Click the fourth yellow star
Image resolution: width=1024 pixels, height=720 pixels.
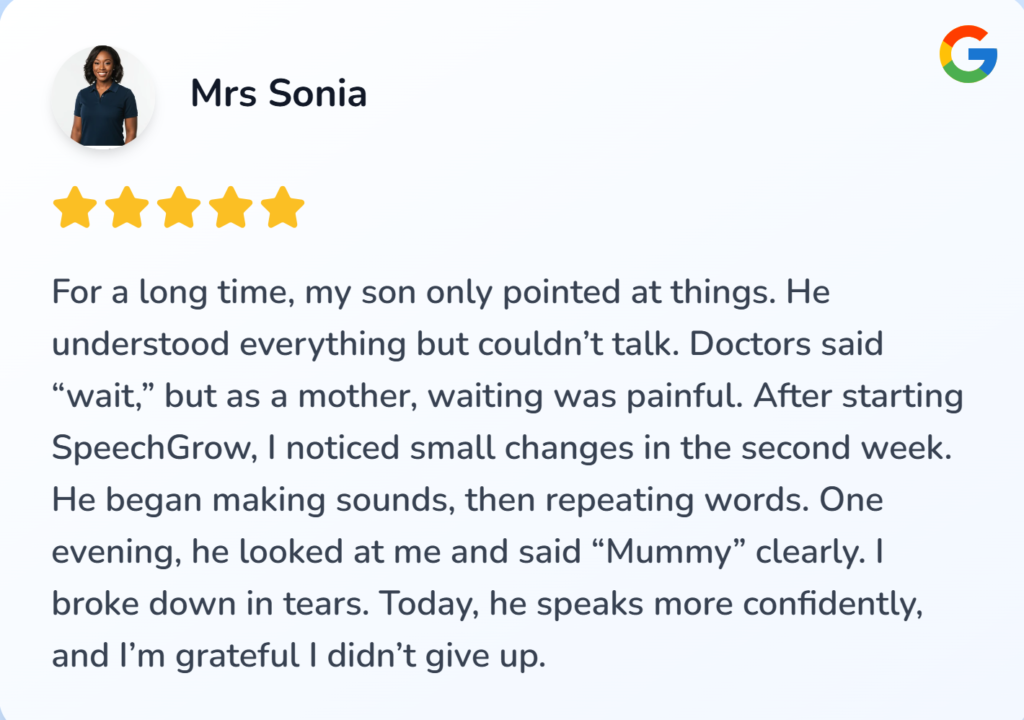(x=230, y=208)
